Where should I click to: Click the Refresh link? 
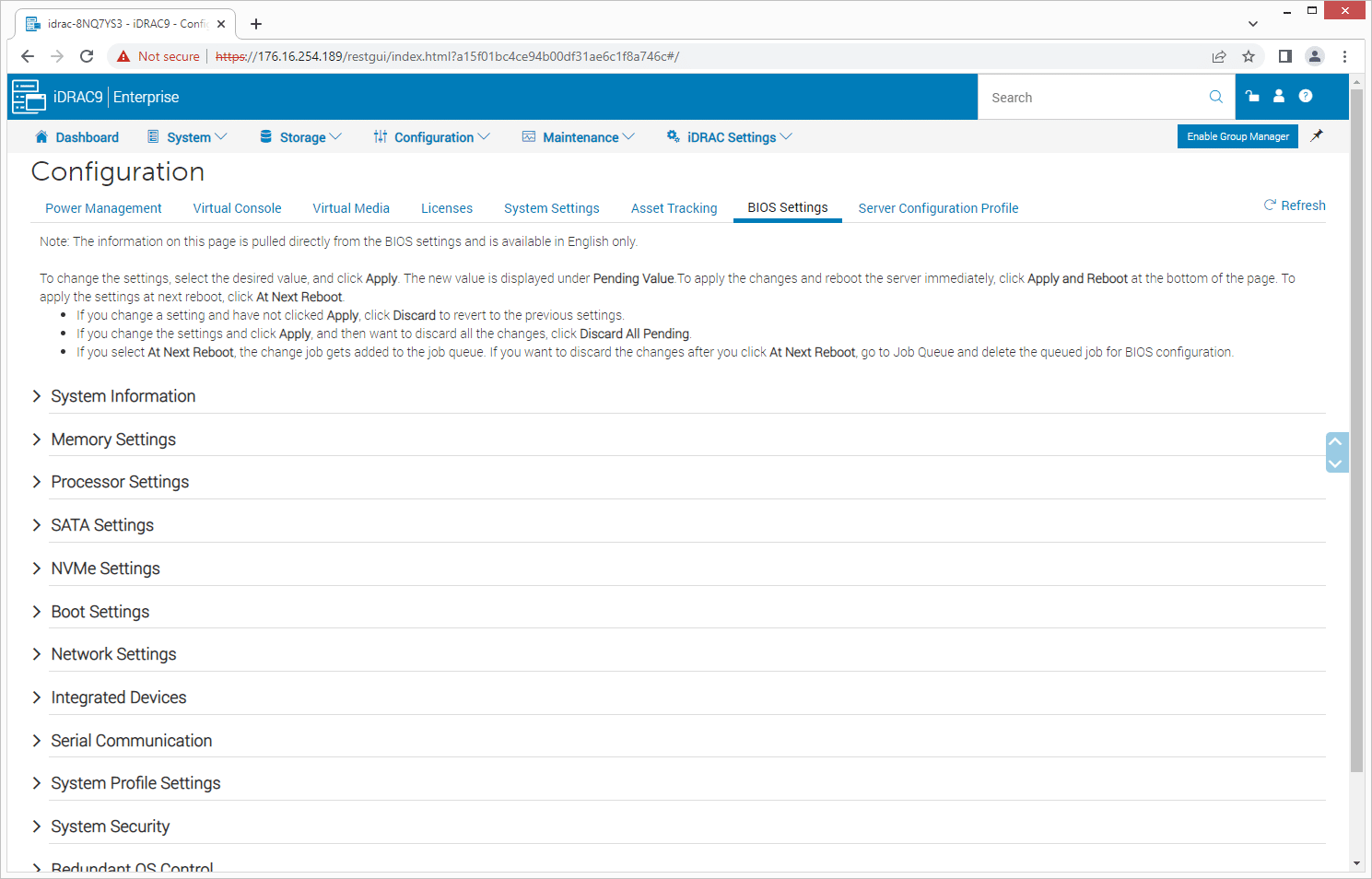click(x=1295, y=205)
